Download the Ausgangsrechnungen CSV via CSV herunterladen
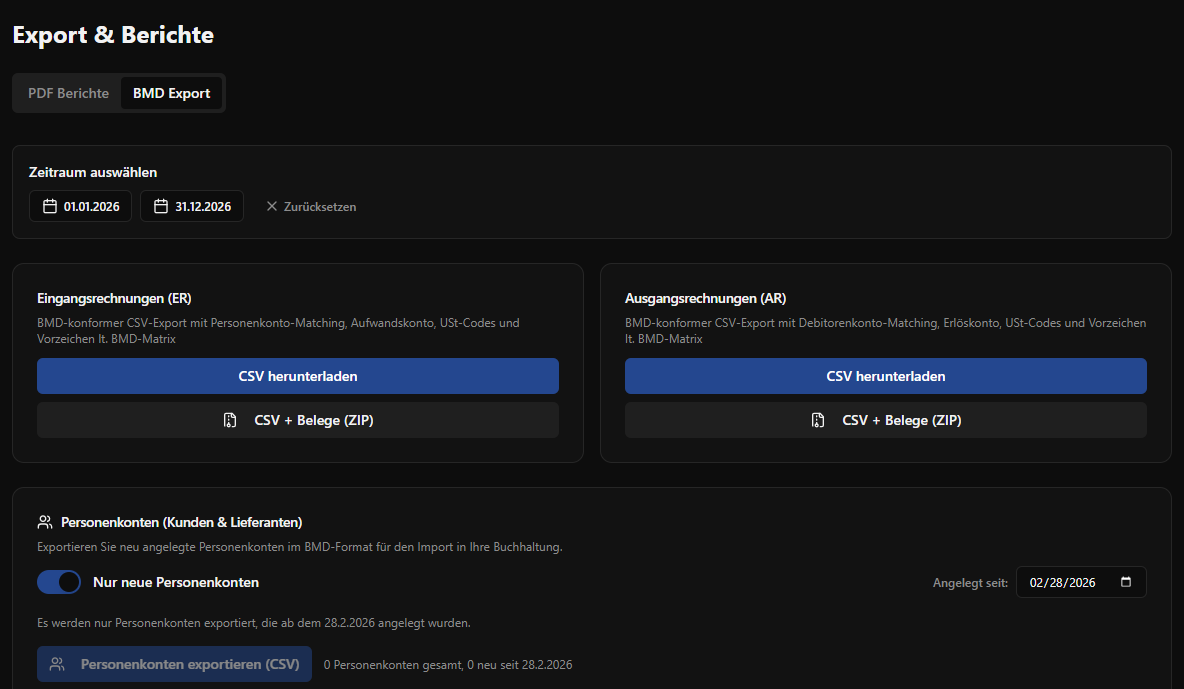Image resolution: width=1184 pixels, height=689 pixels. [x=885, y=376]
